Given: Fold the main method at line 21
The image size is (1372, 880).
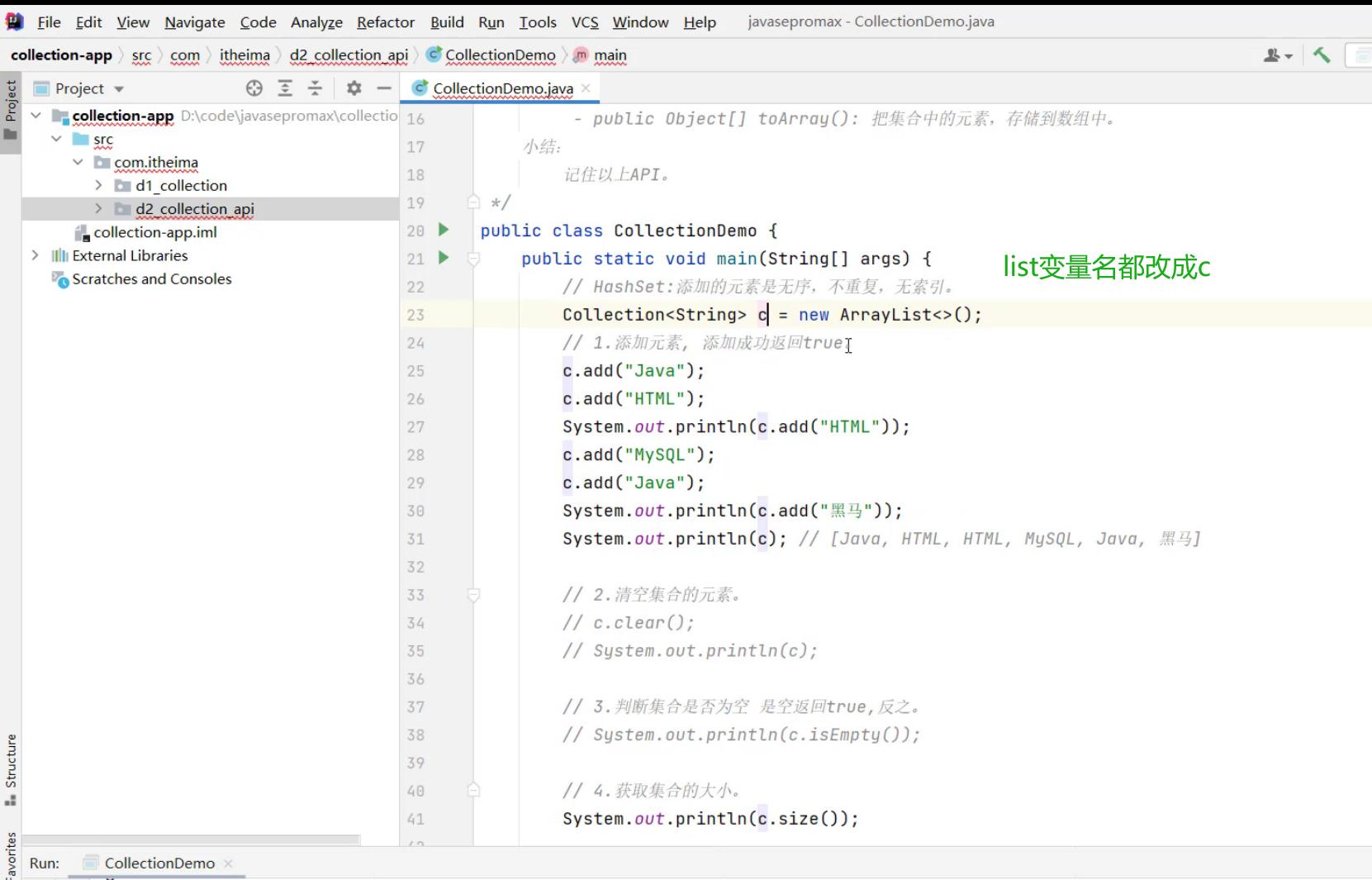Looking at the screenshot, I should click(x=473, y=259).
